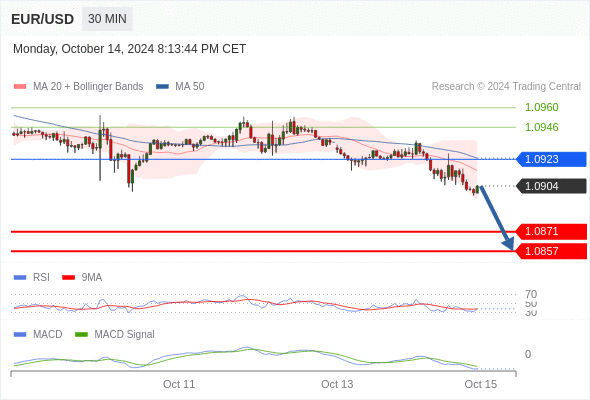
Task: Click the red 1.0857 support price tag
Action: tap(551, 251)
